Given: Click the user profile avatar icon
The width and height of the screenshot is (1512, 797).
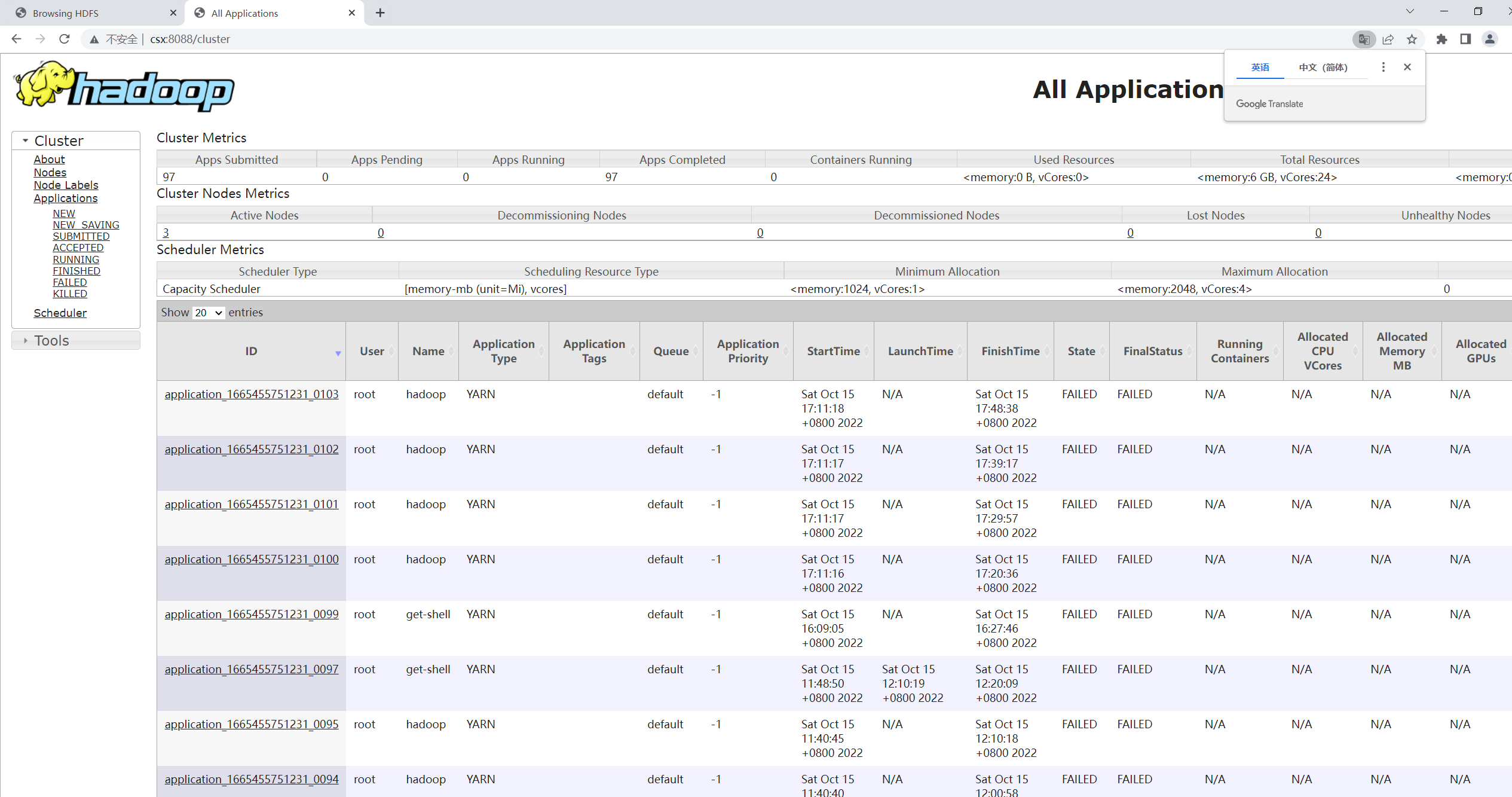Looking at the screenshot, I should [1489, 39].
